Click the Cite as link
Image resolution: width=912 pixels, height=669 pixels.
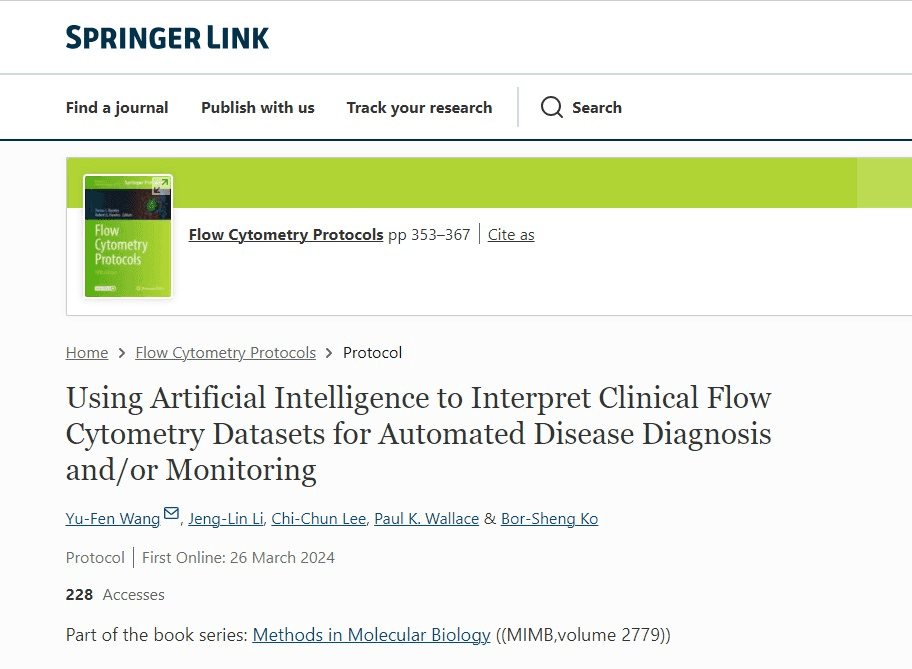(x=510, y=234)
